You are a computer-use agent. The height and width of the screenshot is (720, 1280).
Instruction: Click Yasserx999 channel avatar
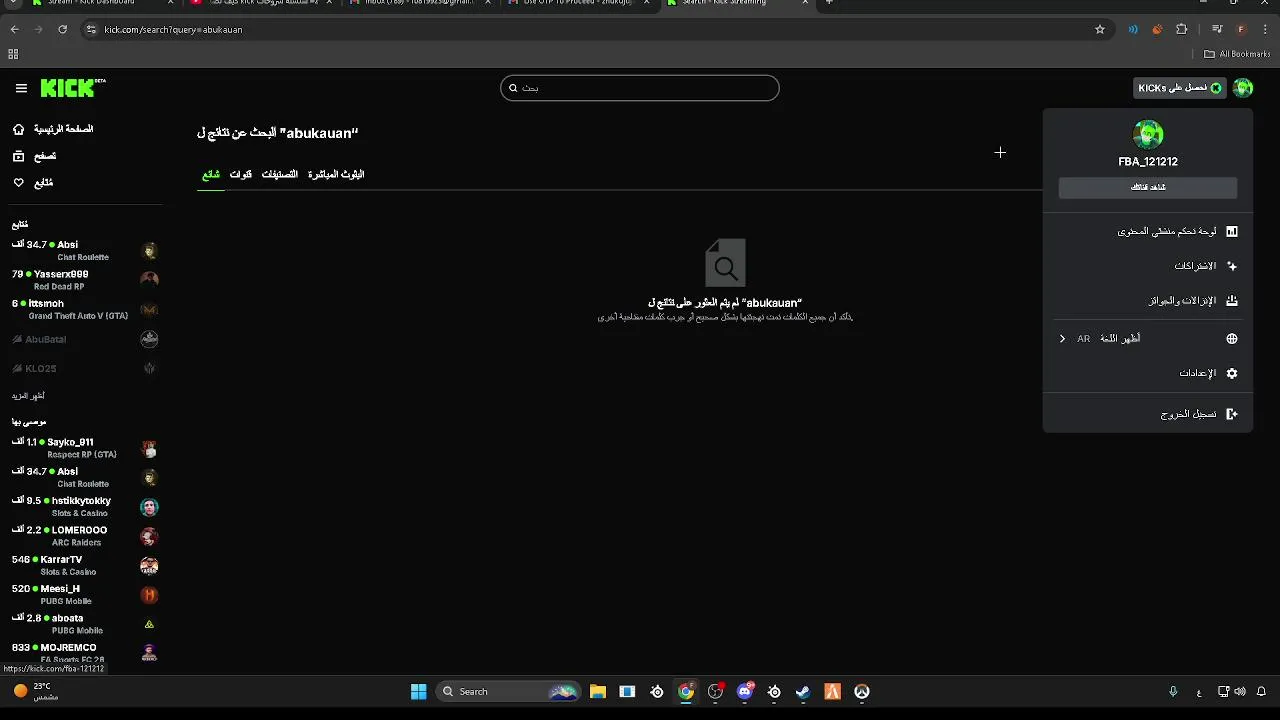pos(149,280)
